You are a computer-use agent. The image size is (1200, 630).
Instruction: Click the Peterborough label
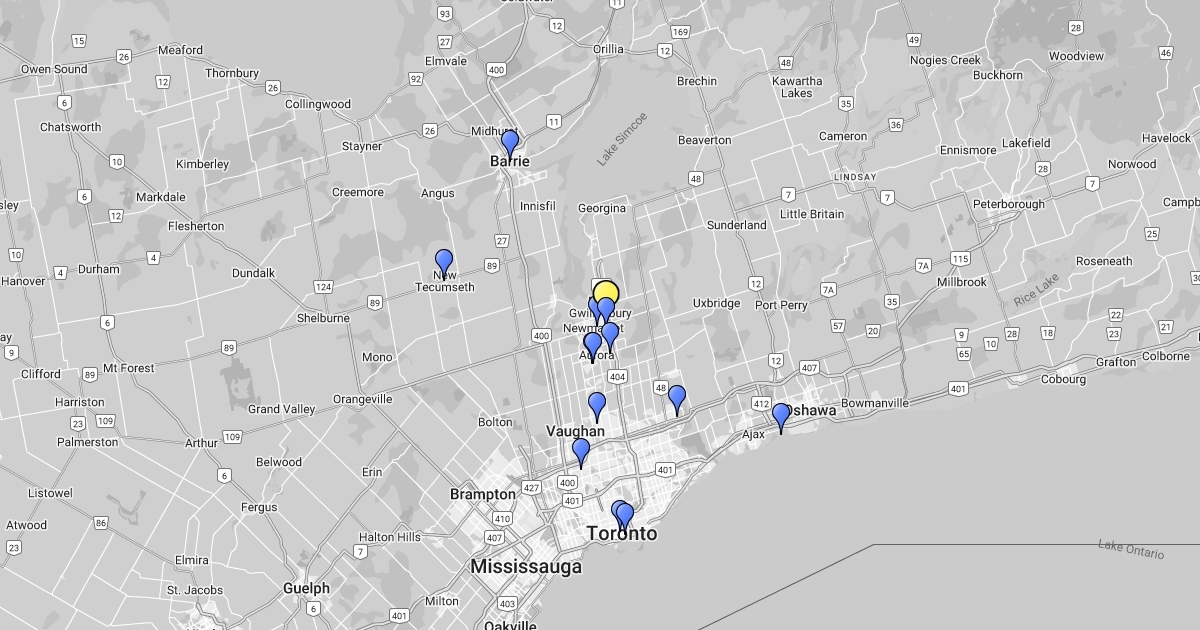click(1009, 204)
